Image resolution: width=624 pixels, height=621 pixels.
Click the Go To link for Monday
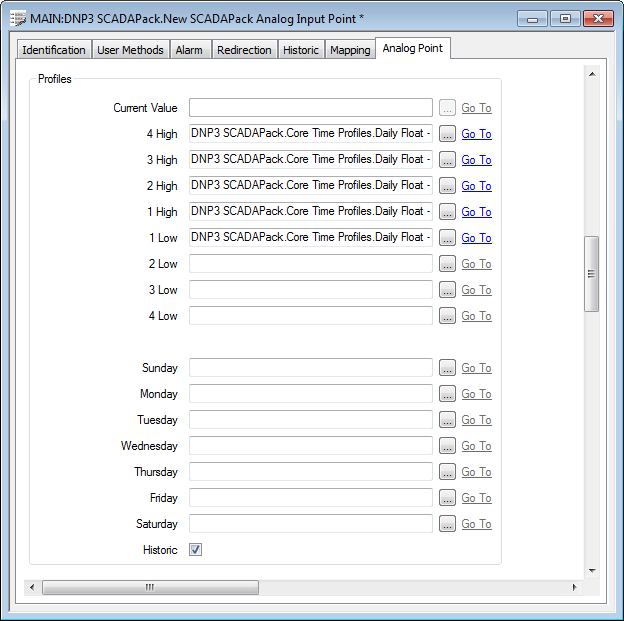pyautogui.click(x=476, y=394)
